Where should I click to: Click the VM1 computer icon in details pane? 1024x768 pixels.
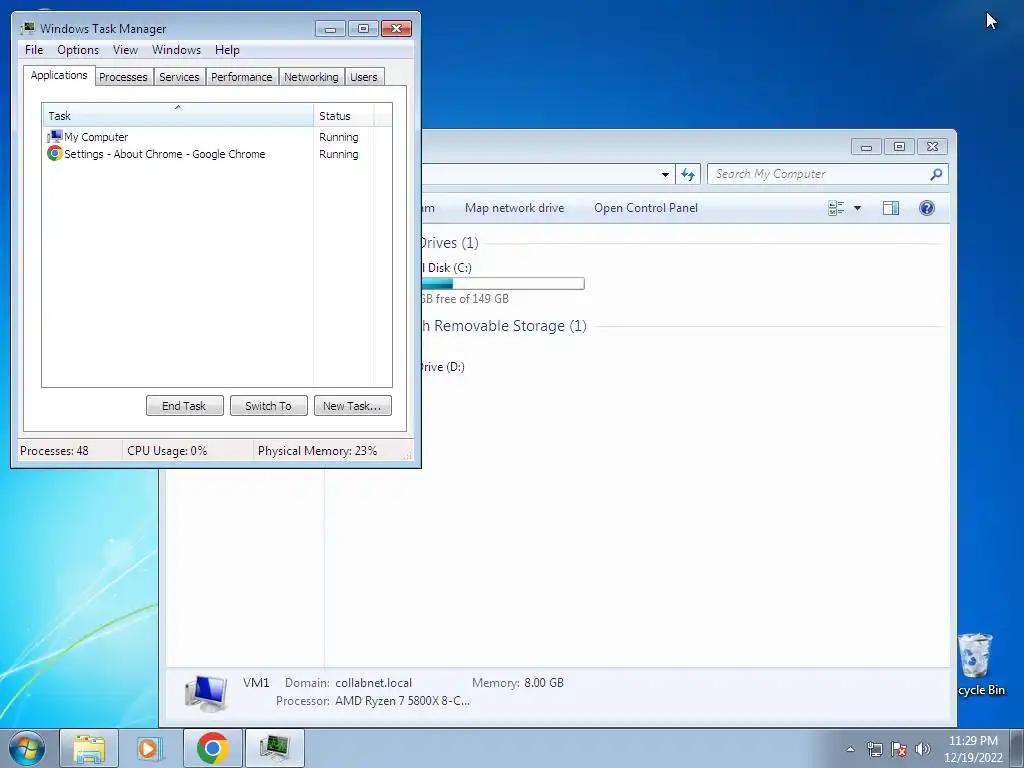[x=206, y=694]
